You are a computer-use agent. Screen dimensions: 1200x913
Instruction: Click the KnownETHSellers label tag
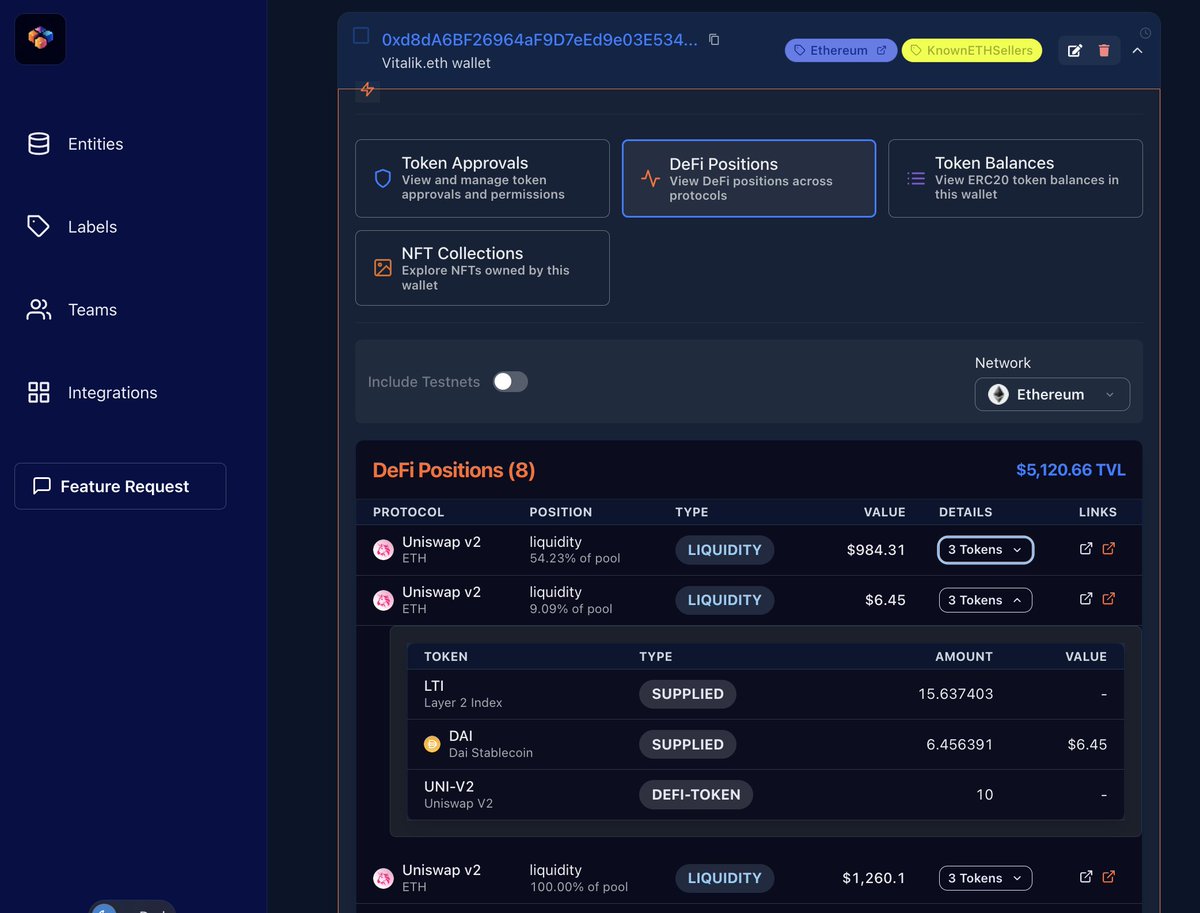tap(971, 50)
